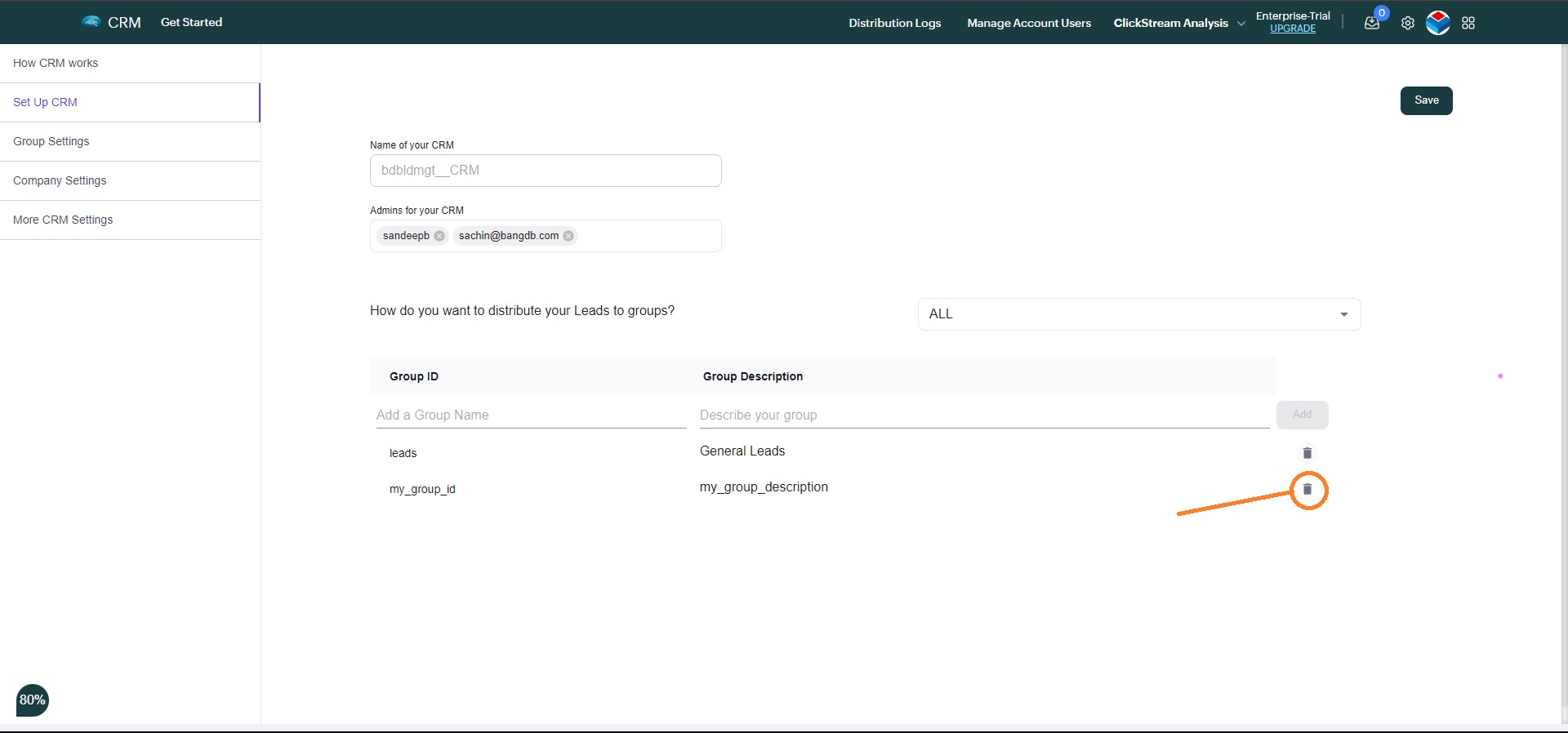
Task: Click the CRM name input field
Action: (x=546, y=171)
